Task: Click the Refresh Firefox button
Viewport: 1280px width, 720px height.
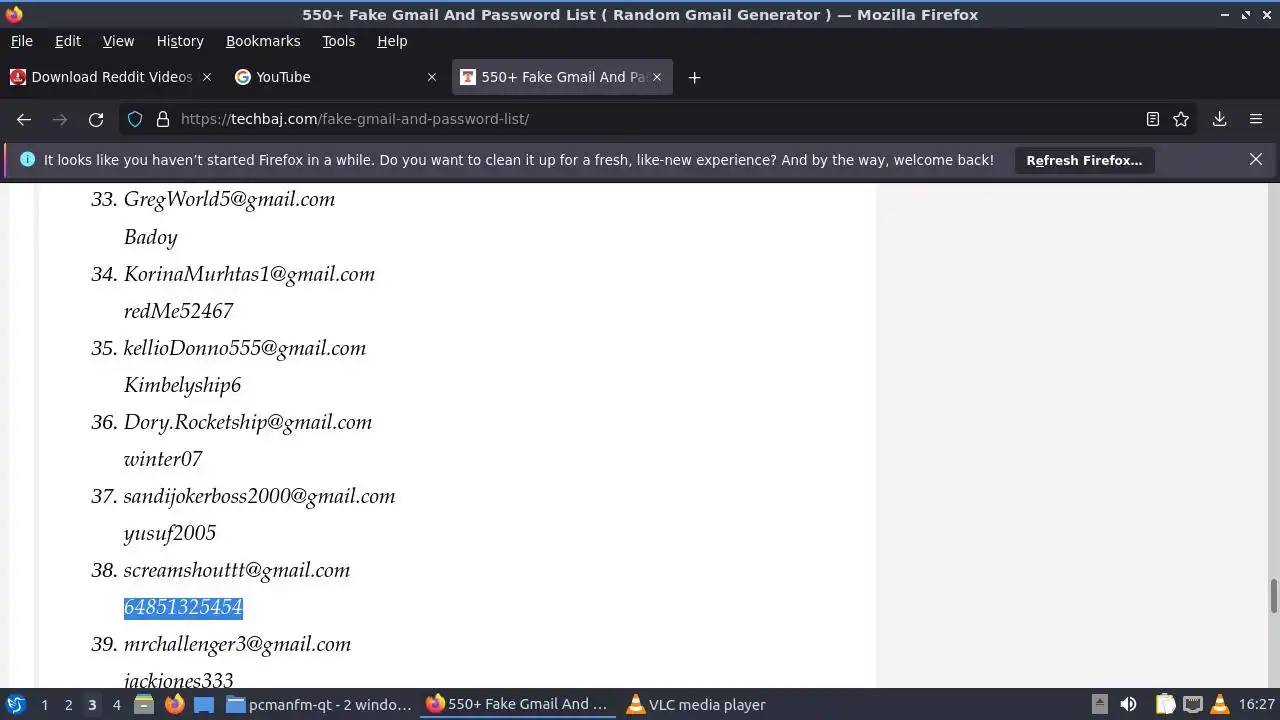Action: click(x=1084, y=160)
